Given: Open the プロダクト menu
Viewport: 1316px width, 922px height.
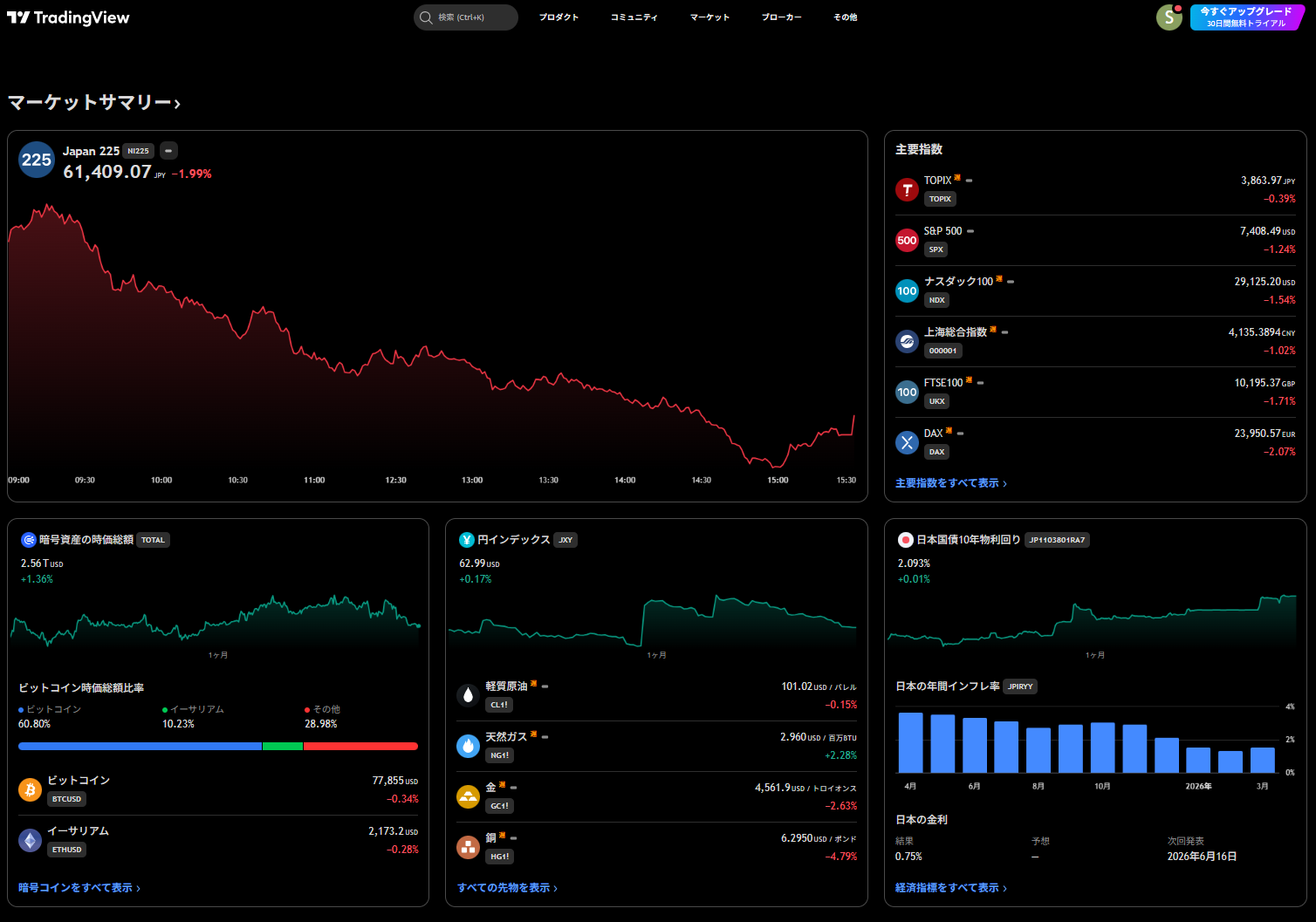Looking at the screenshot, I should 559,17.
